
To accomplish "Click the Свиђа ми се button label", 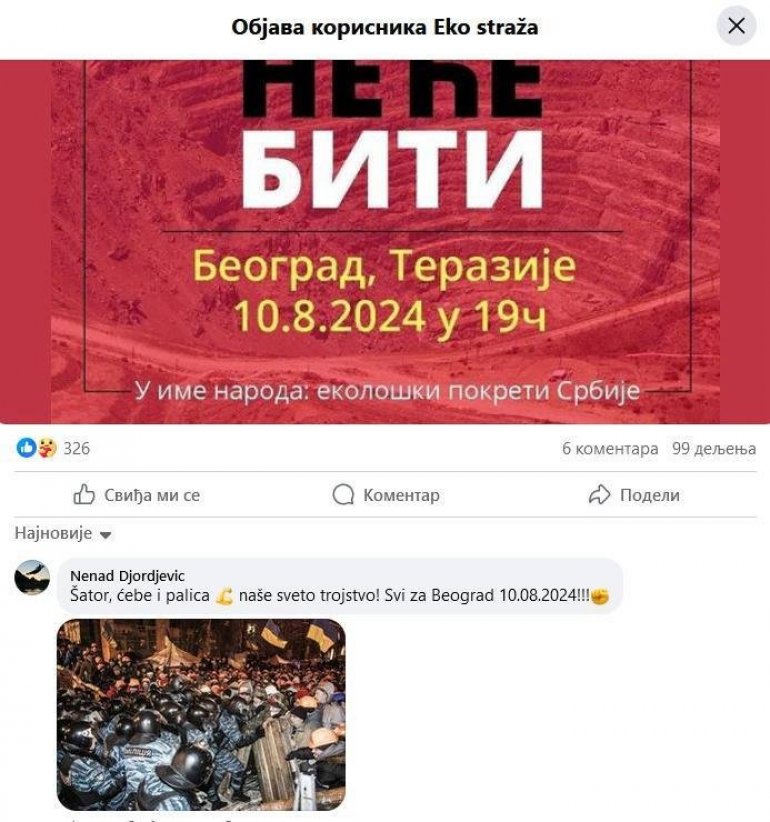I will 152,495.
